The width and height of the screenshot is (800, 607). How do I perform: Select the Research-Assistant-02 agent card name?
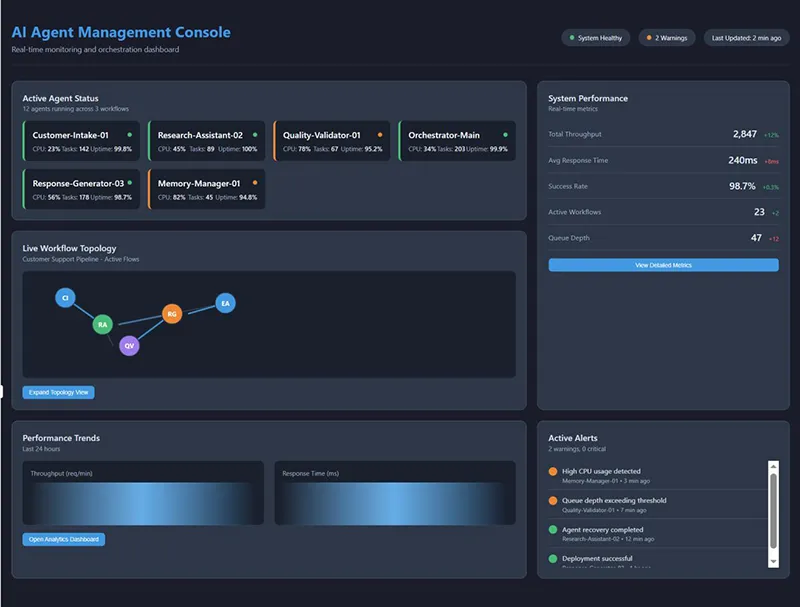(200, 135)
